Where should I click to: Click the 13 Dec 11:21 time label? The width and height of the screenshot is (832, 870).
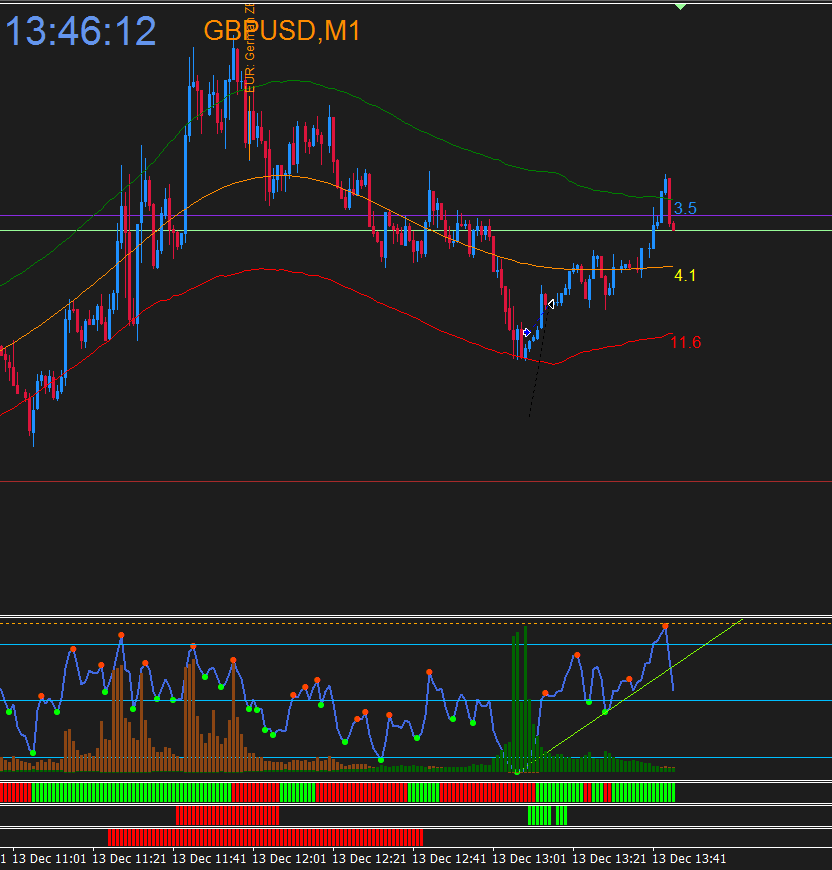tap(129, 858)
